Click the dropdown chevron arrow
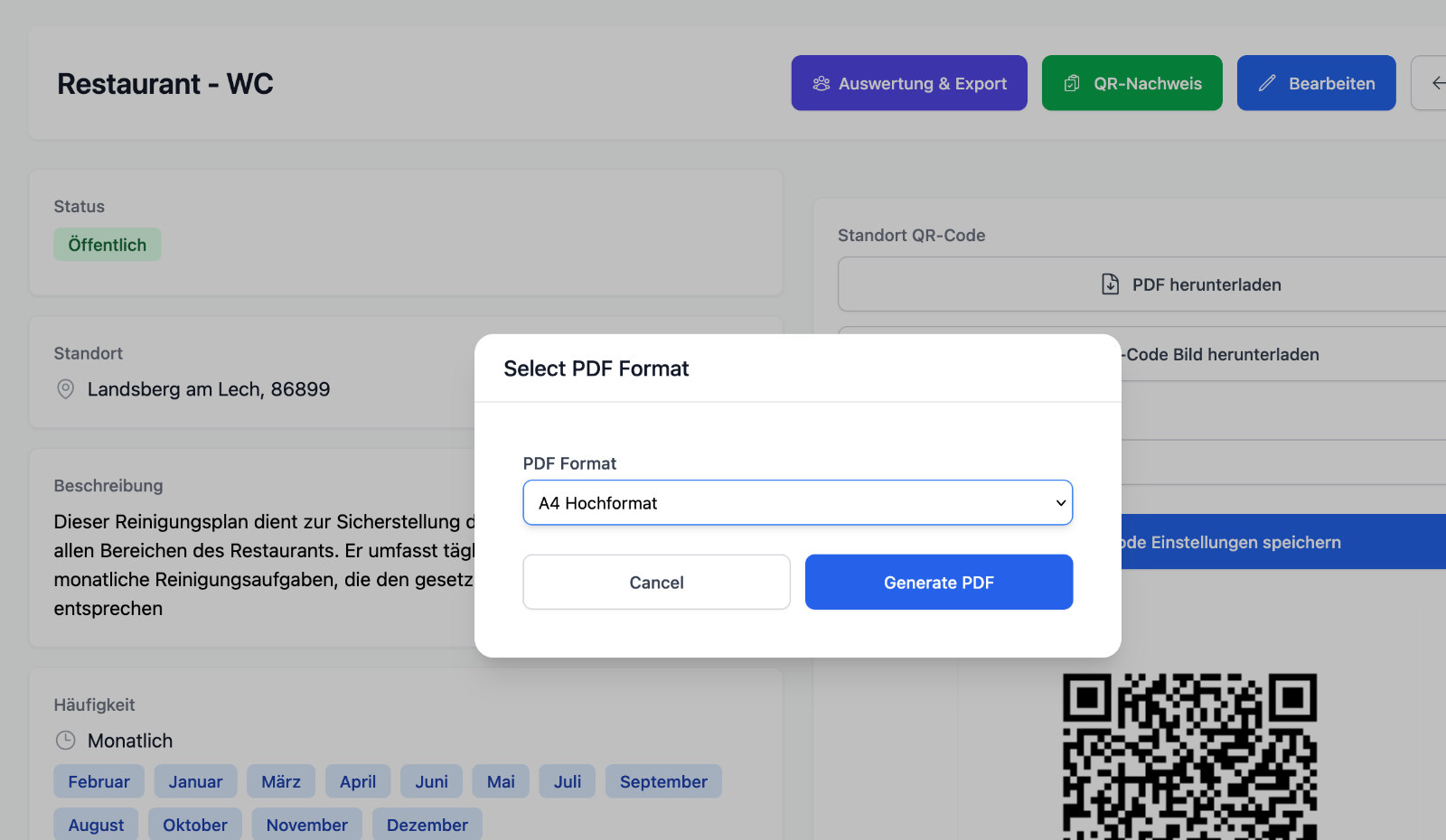This screenshot has width=1446, height=840. point(1061,503)
